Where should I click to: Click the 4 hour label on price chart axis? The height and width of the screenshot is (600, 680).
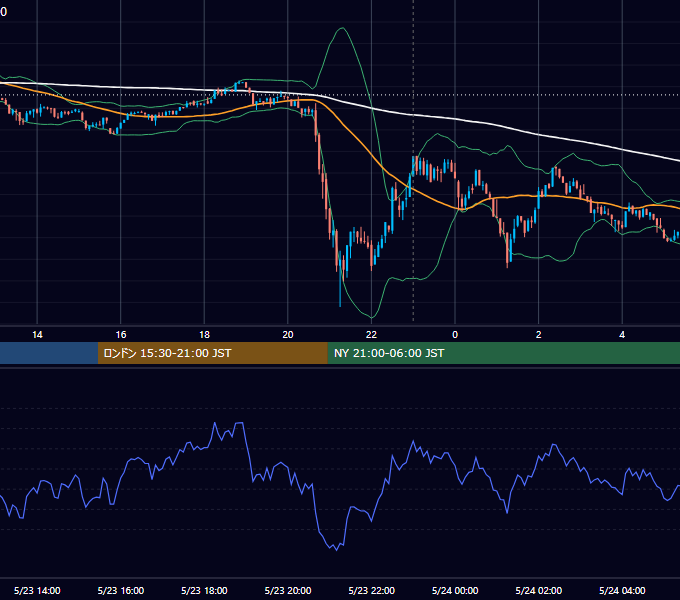coord(622,335)
